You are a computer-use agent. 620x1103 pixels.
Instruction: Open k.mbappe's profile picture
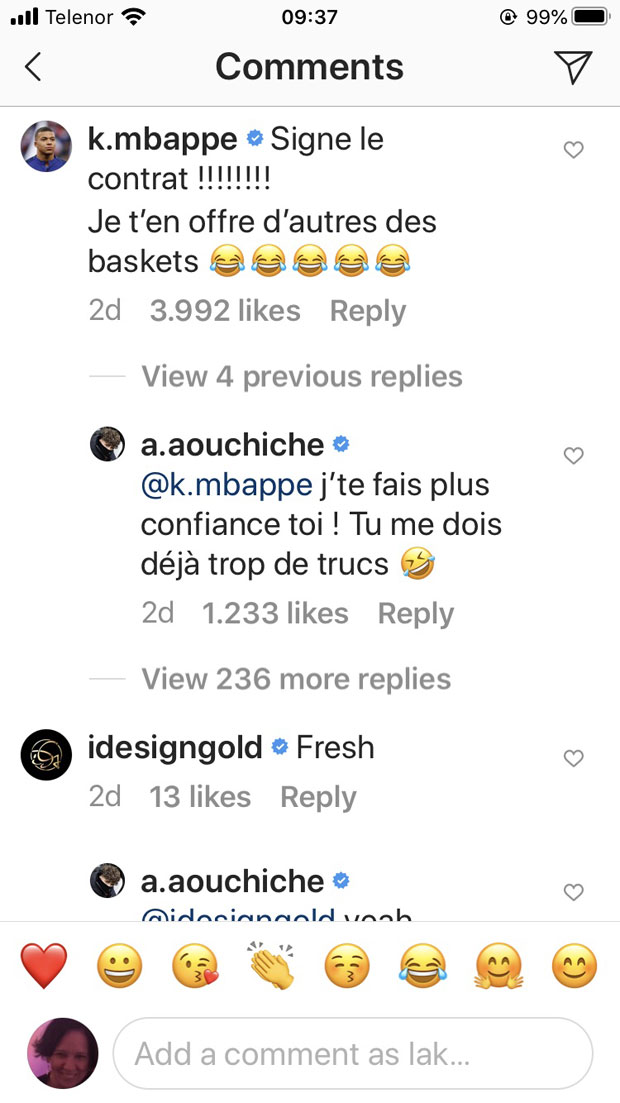tap(46, 146)
